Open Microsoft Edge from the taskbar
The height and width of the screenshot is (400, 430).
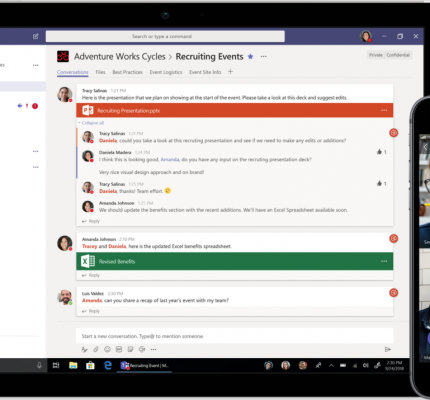(x=108, y=365)
